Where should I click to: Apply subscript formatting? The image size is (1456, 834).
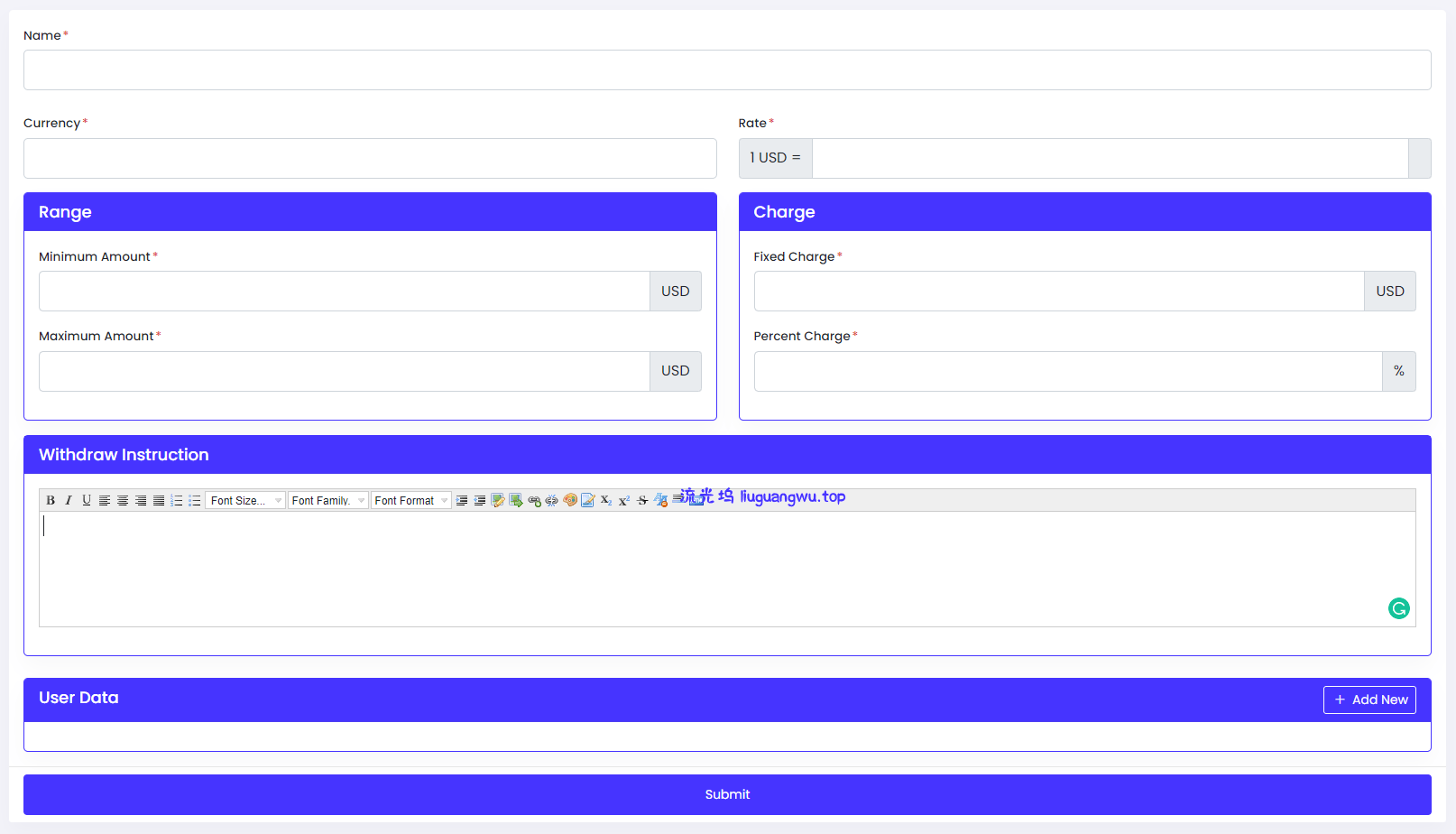click(606, 501)
